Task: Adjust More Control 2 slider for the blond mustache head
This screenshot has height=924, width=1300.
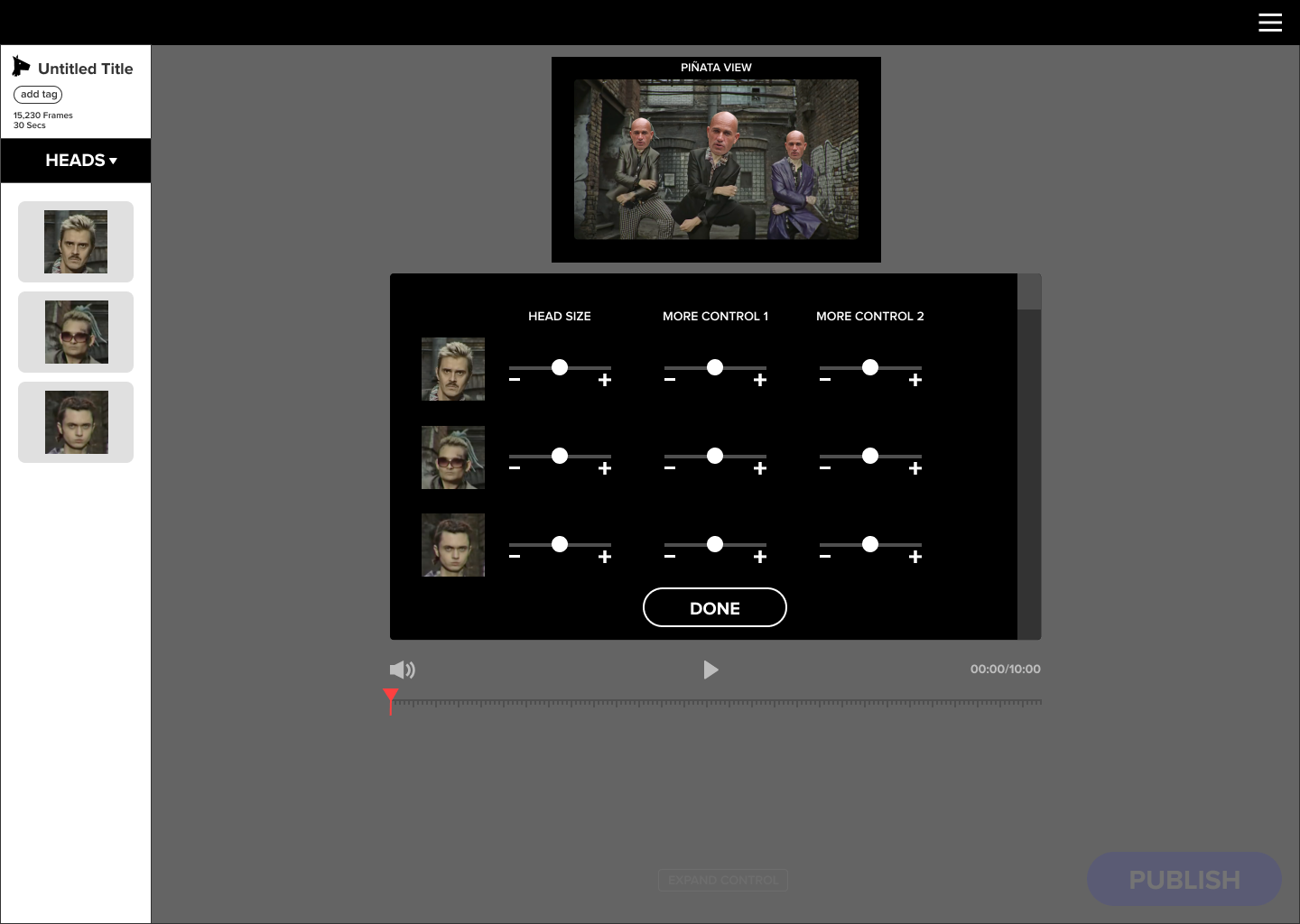Action: pyautogui.click(x=870, y=367)
